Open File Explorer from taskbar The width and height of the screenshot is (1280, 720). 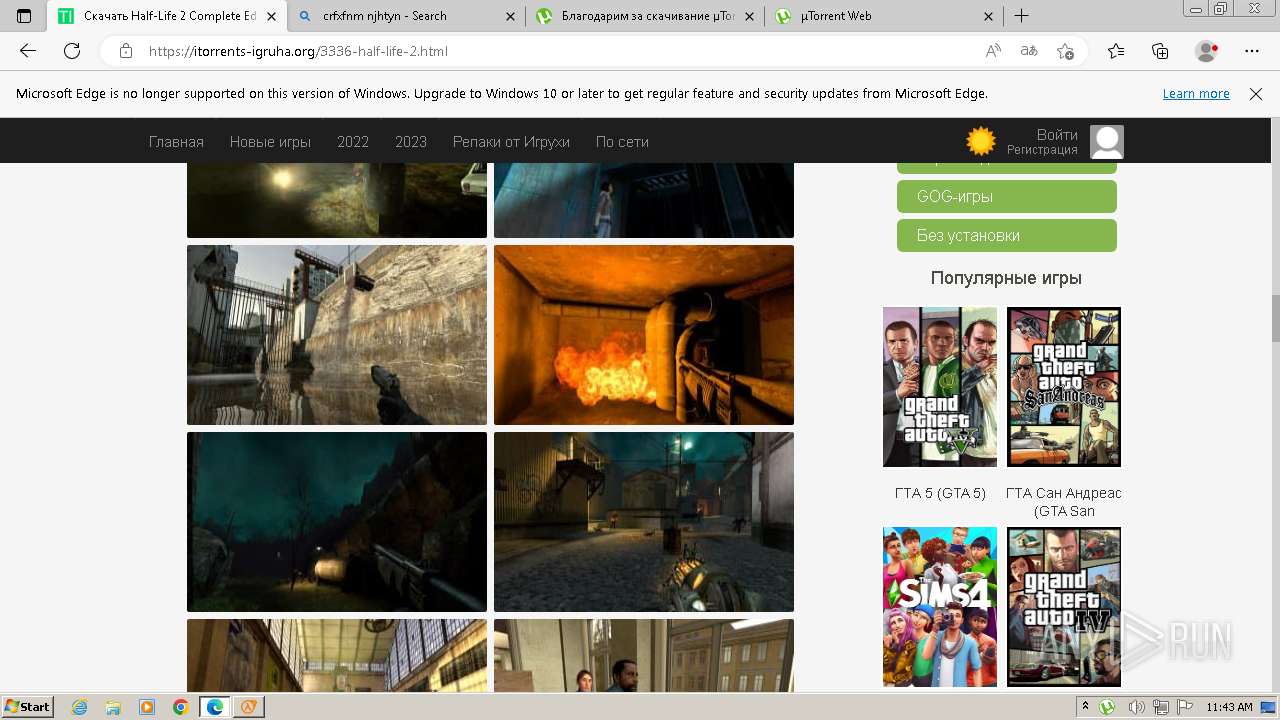[x=113, y=707]
